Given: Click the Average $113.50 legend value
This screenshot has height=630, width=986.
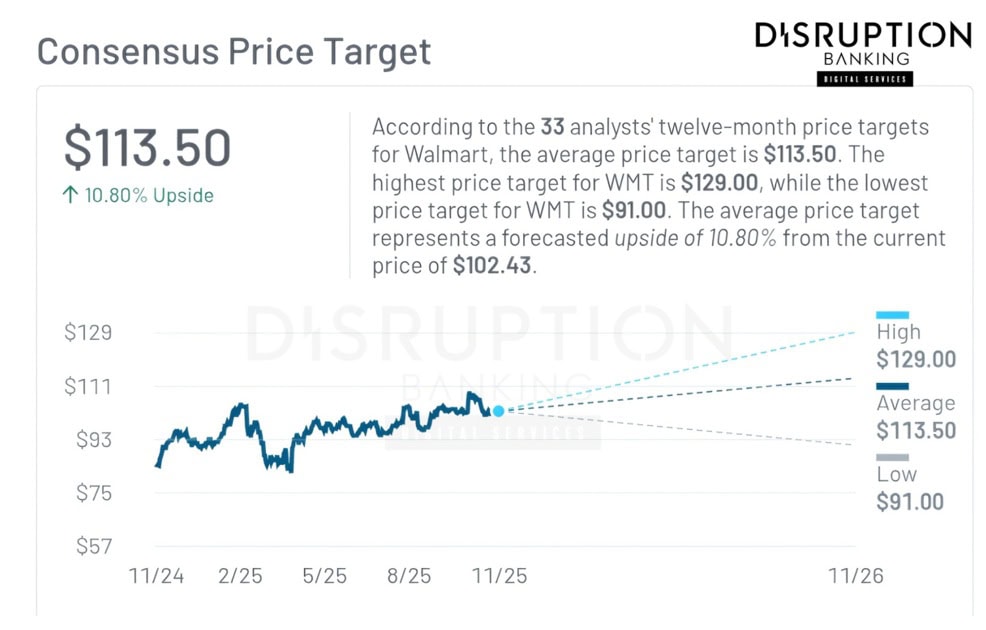Looking at the screenshot, I should [x=916, y=431].
